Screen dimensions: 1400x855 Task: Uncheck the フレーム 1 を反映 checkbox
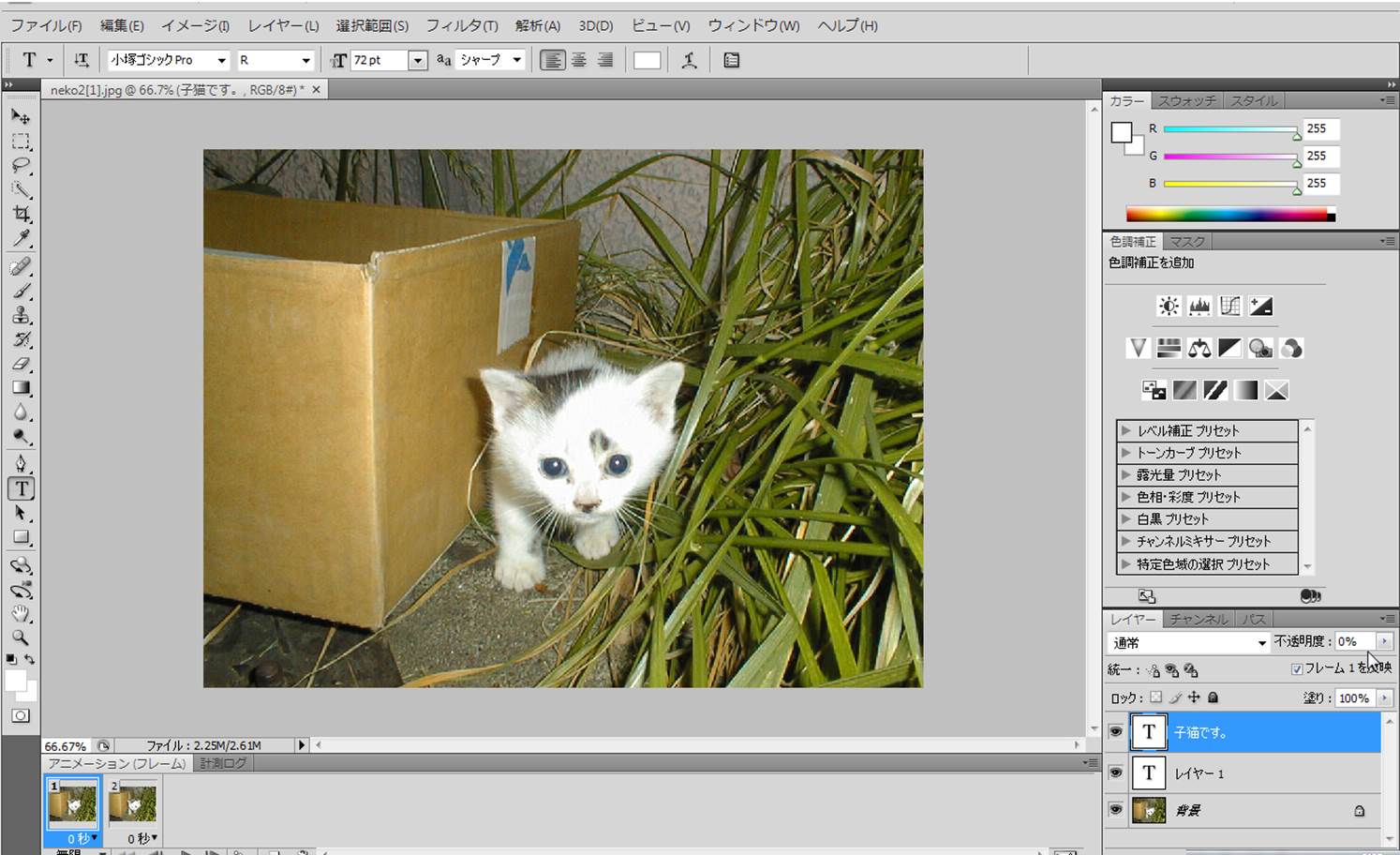(1297, 668)
